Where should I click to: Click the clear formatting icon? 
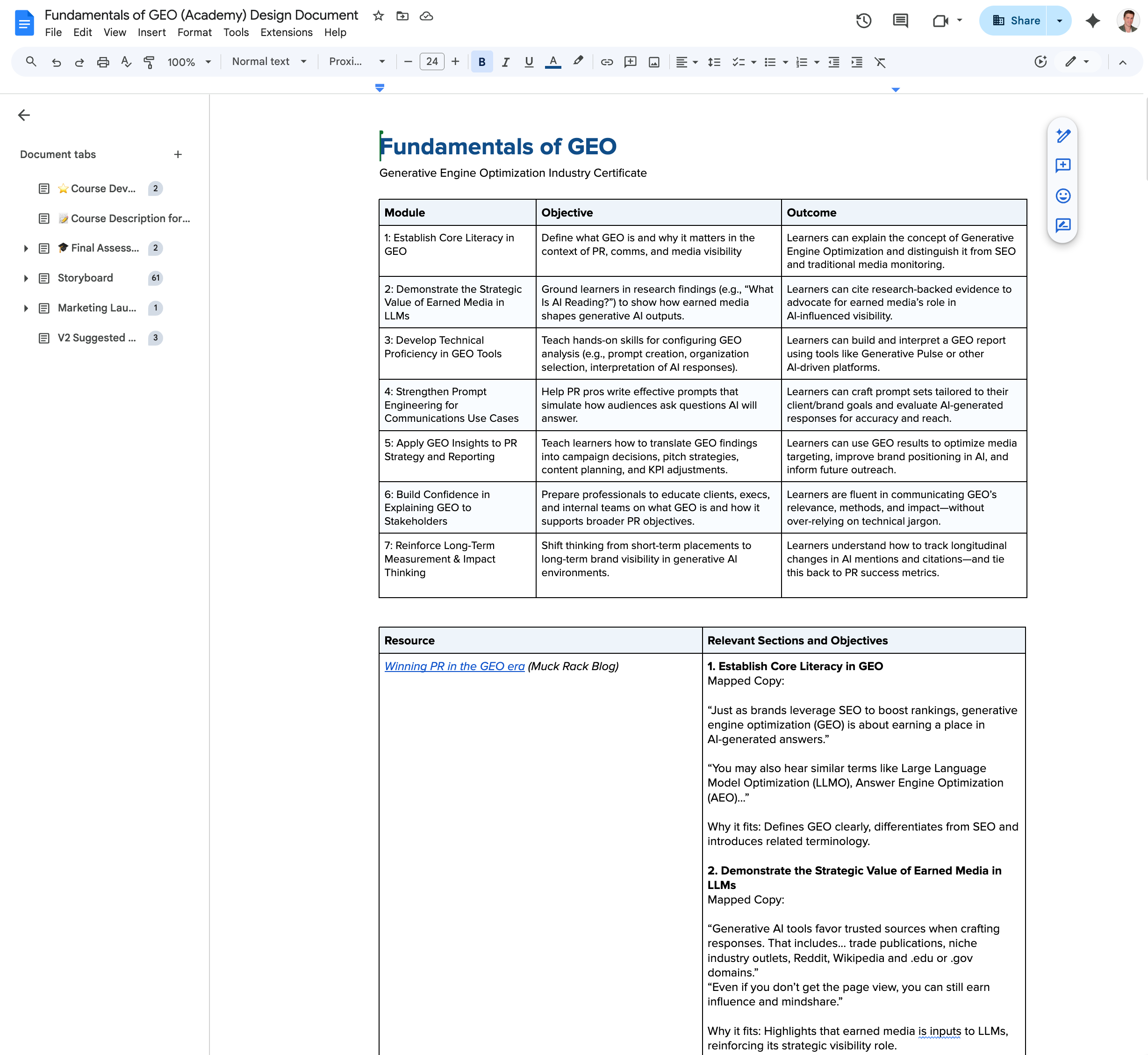[x=880, y=62]
